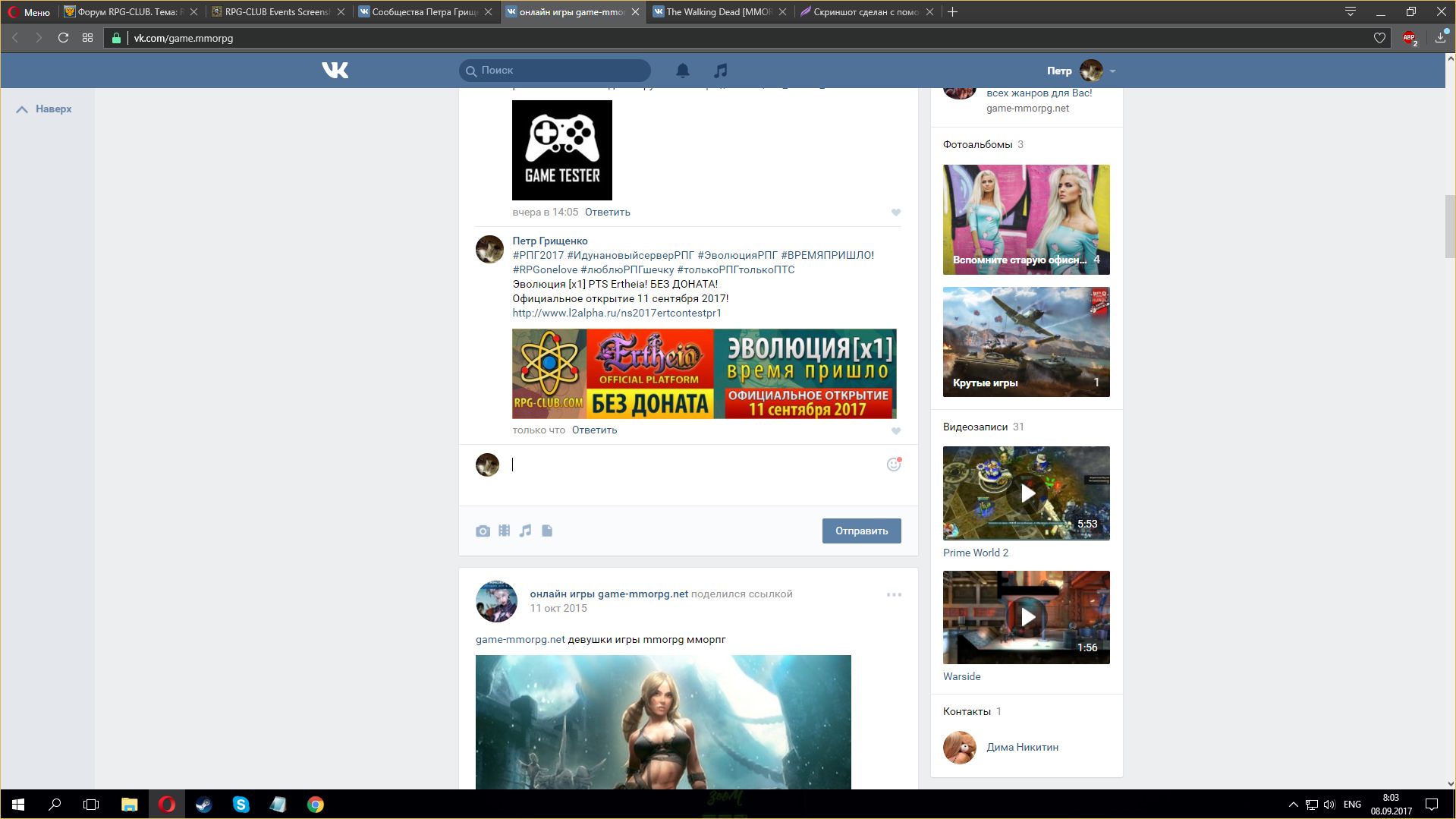The height and width of the screenshot is (819, 1456).
Task: Open game-mmorpg.net link in post text
Action: click(x=520, y=639)
